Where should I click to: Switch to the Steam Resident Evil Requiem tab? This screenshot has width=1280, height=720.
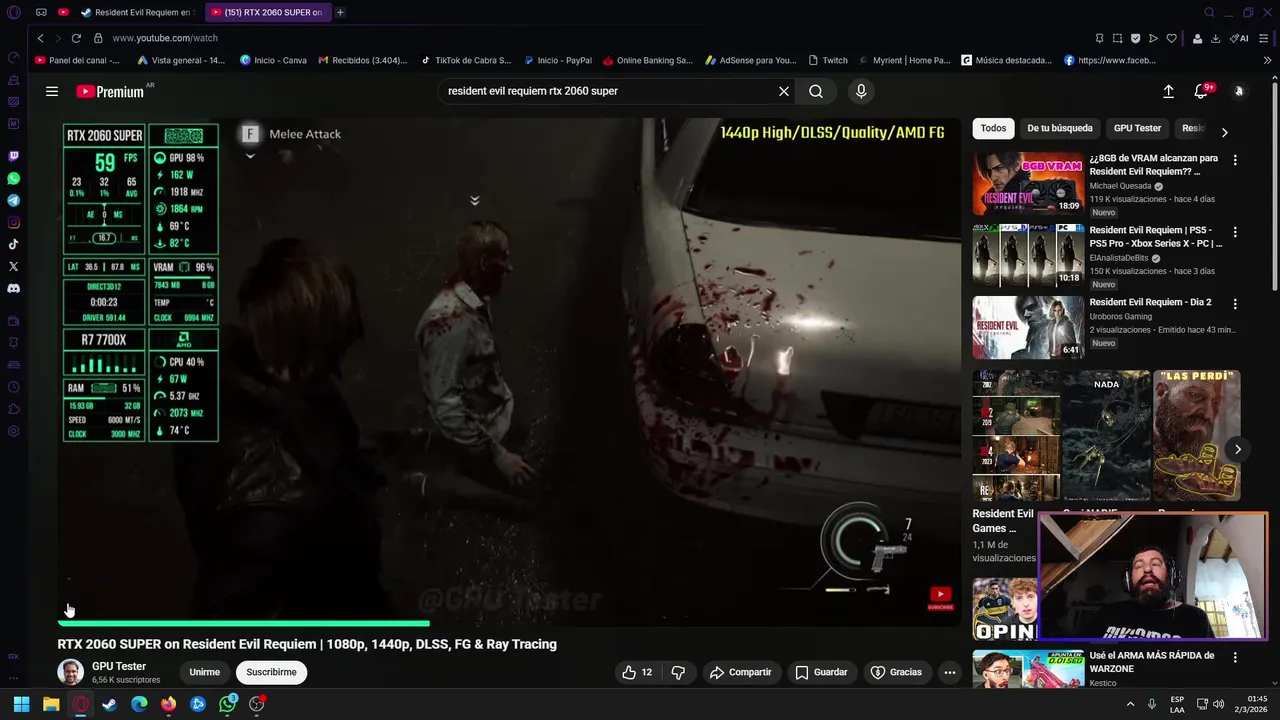click(x=136, y=12)
